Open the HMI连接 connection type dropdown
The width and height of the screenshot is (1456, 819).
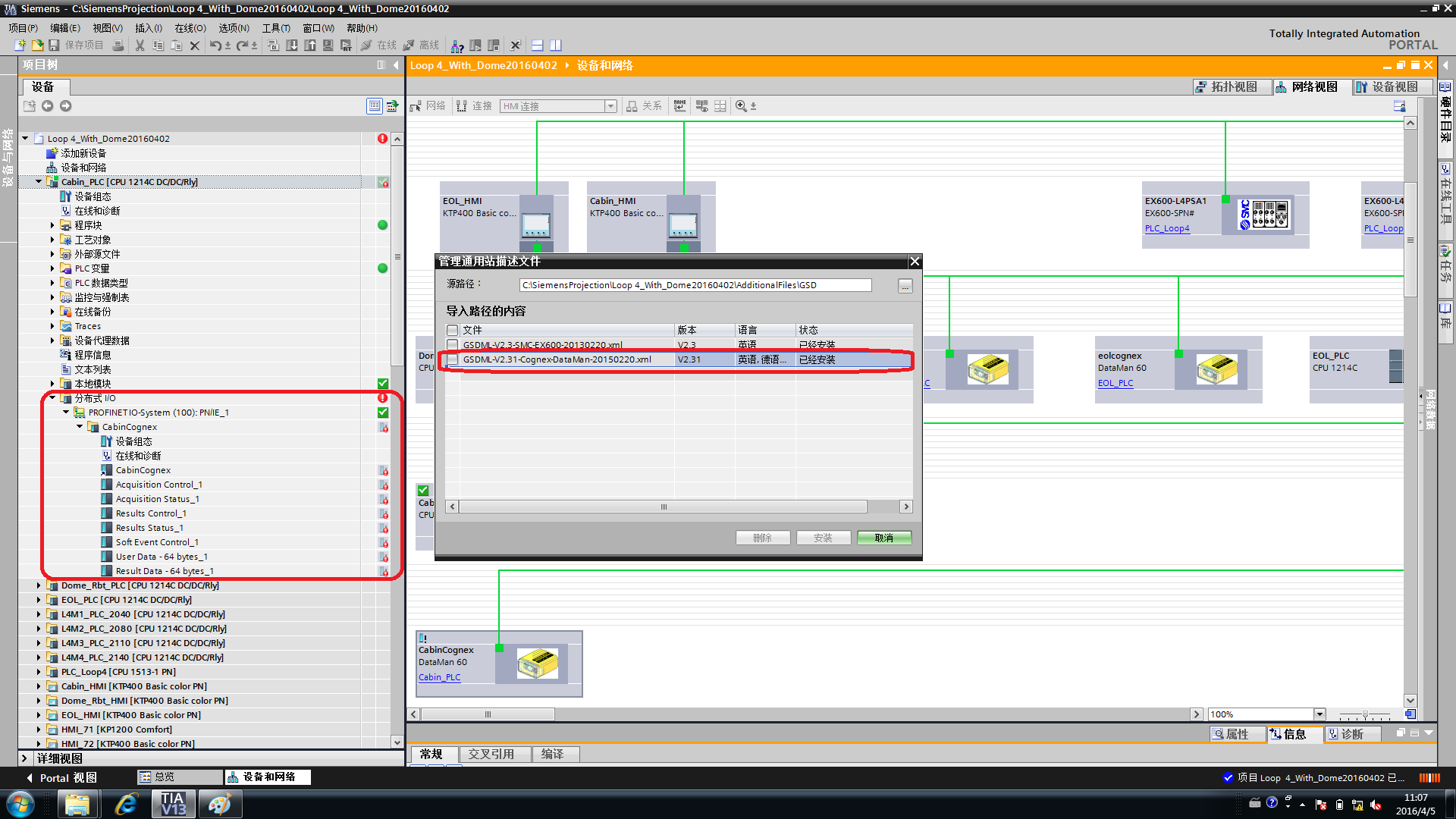[610, 106]
